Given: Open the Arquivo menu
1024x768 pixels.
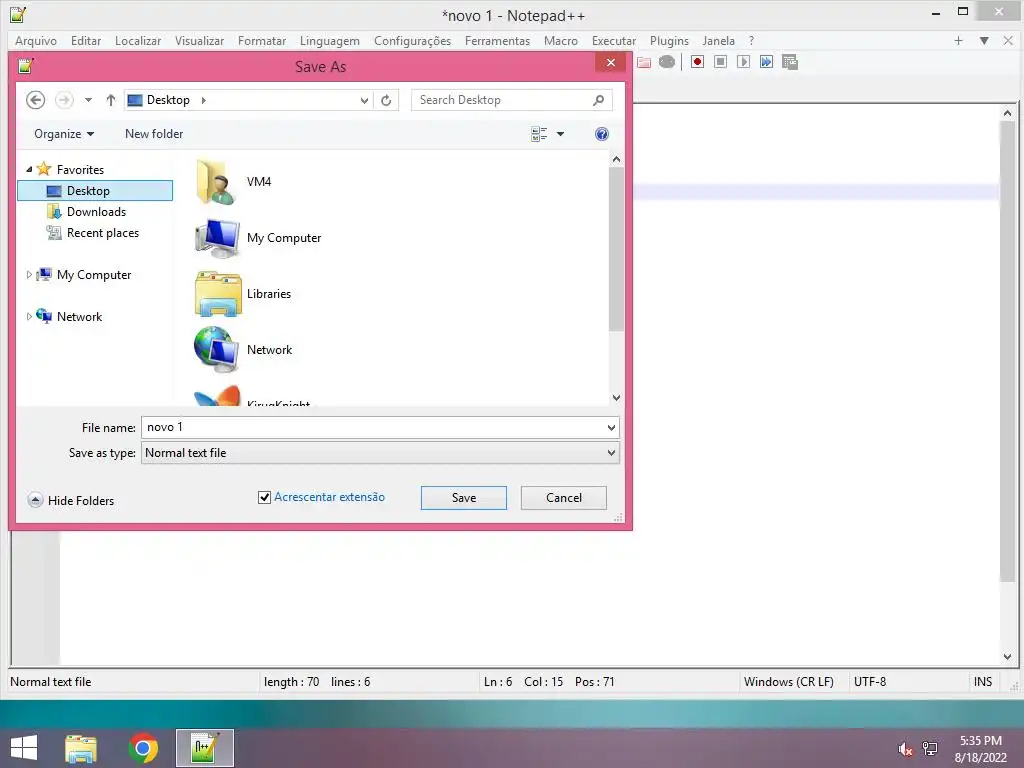Looking at the screenshot, I should click(36, 40).
